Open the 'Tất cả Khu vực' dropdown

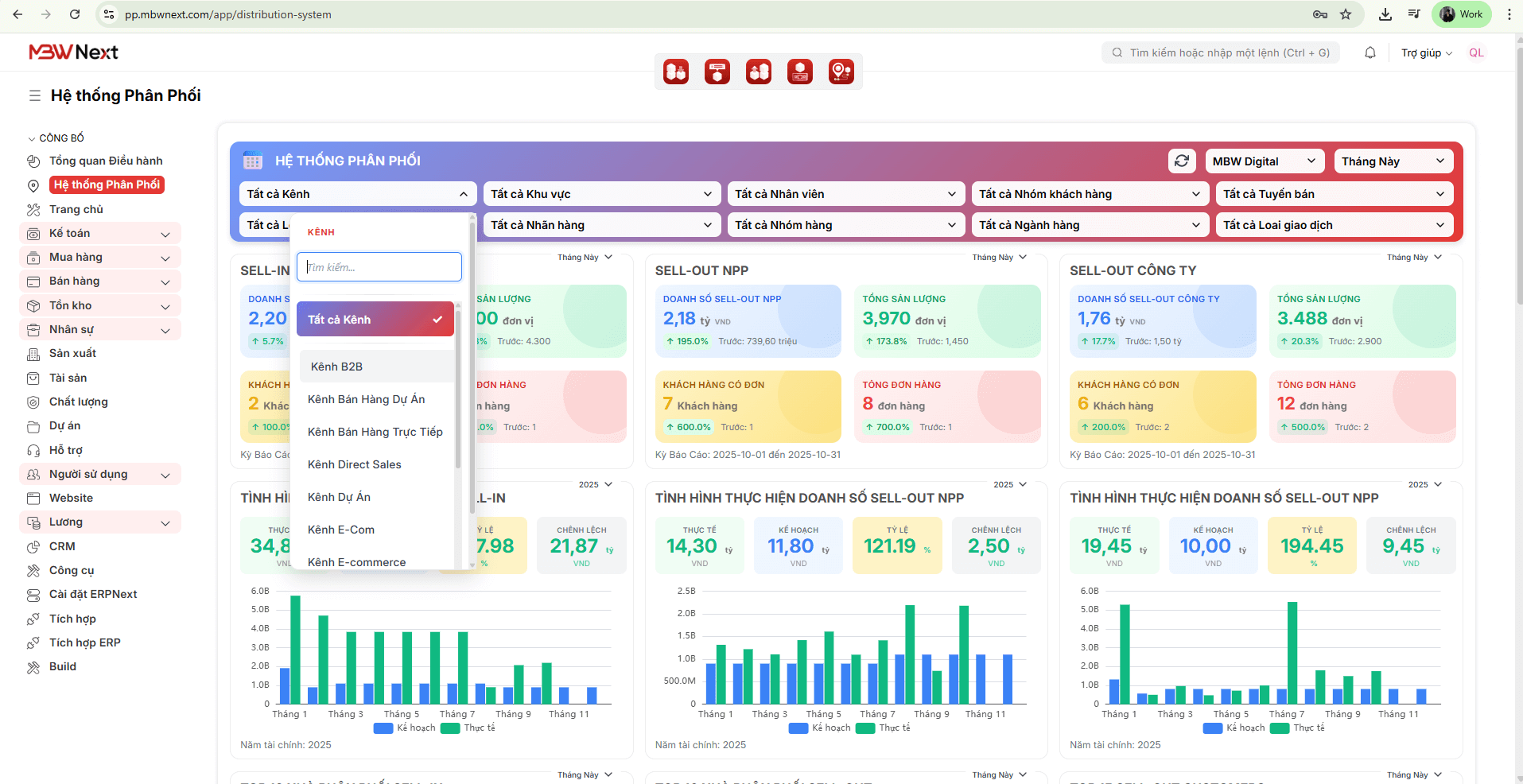(601, 194)
